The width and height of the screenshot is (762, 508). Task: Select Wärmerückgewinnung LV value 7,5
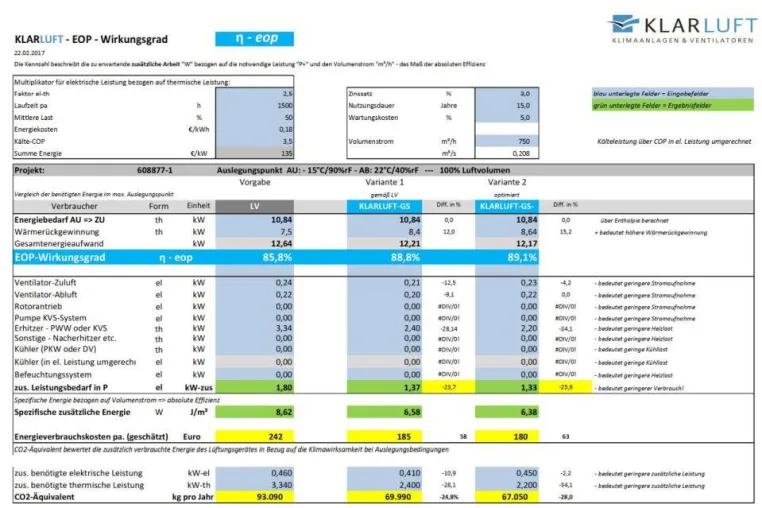pos(255,232)
